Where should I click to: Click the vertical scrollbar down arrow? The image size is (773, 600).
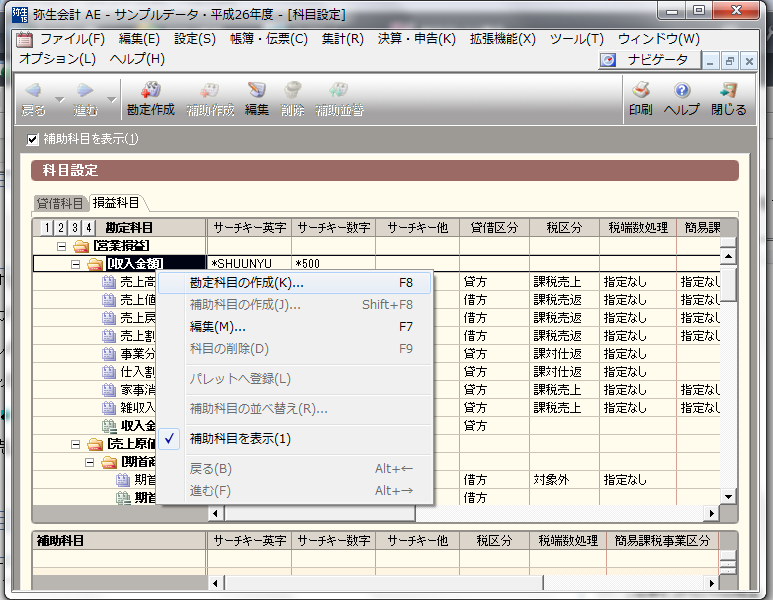point(728,496)
